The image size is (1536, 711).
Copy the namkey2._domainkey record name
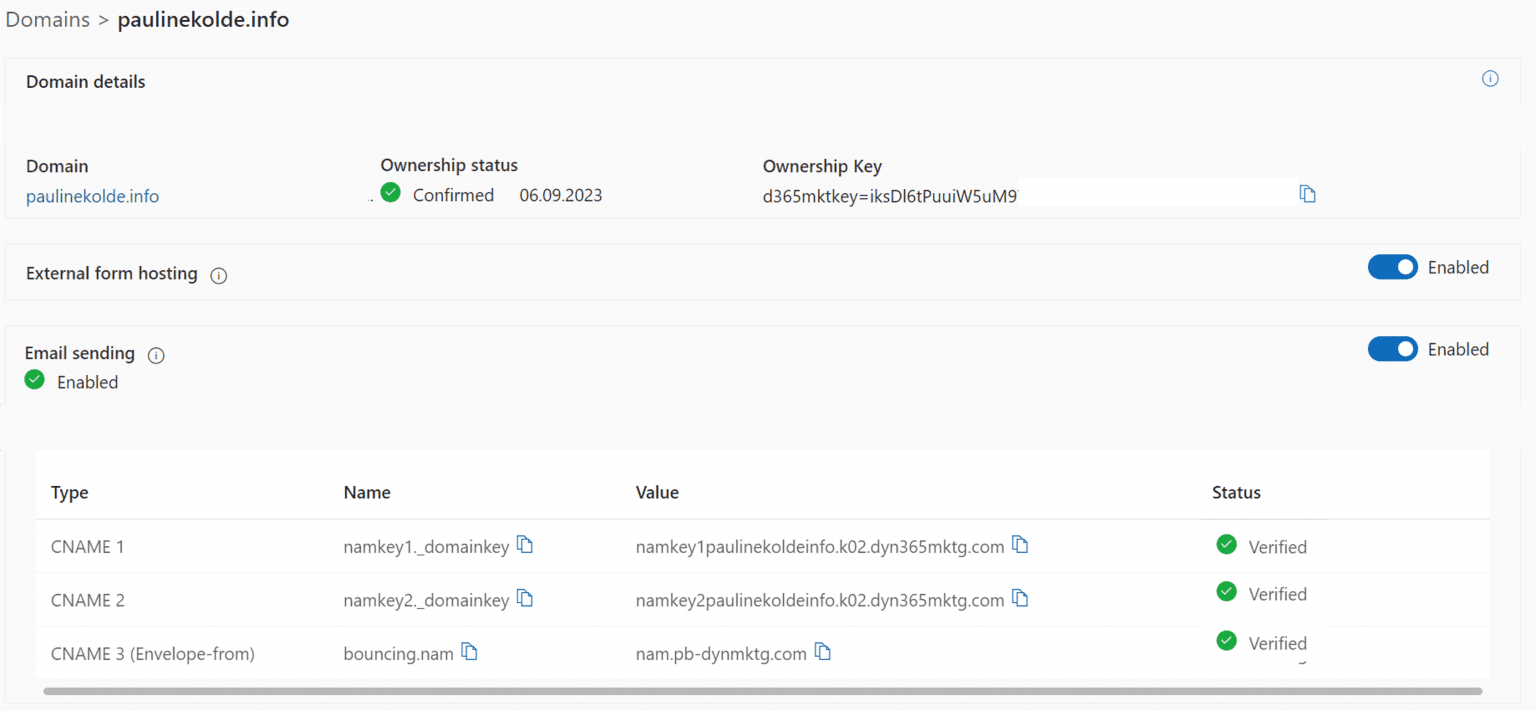click(525, 597)
